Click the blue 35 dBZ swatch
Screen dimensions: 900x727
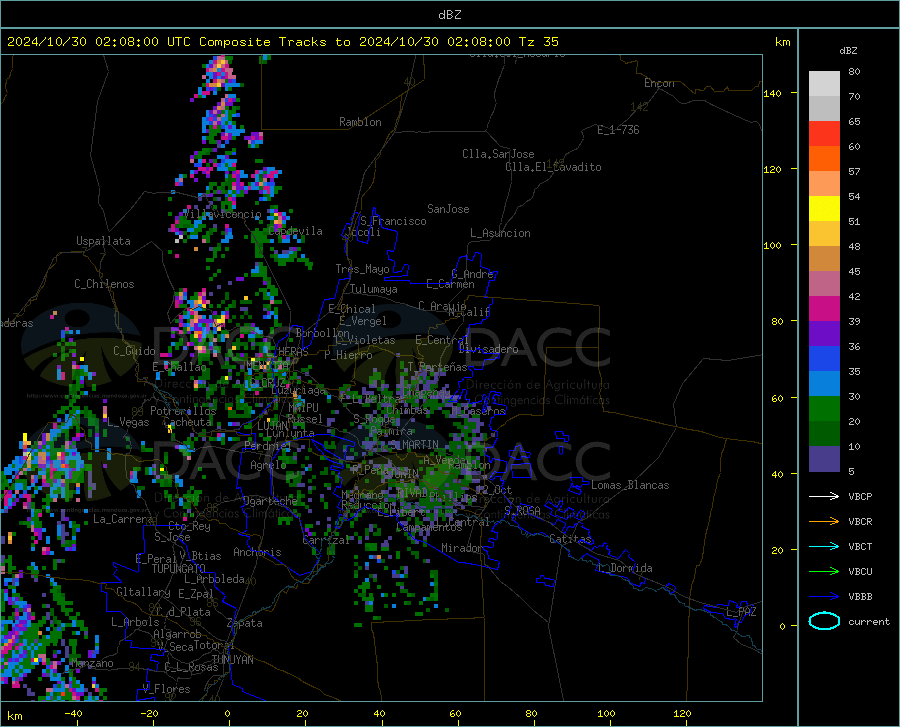coord(824,359)
